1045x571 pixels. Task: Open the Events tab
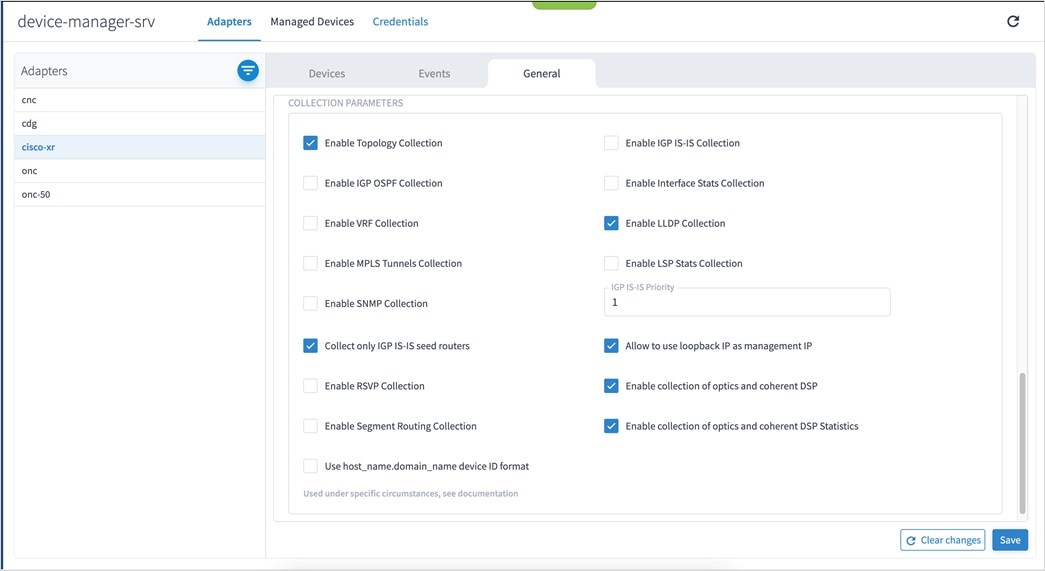coord(434,74)
